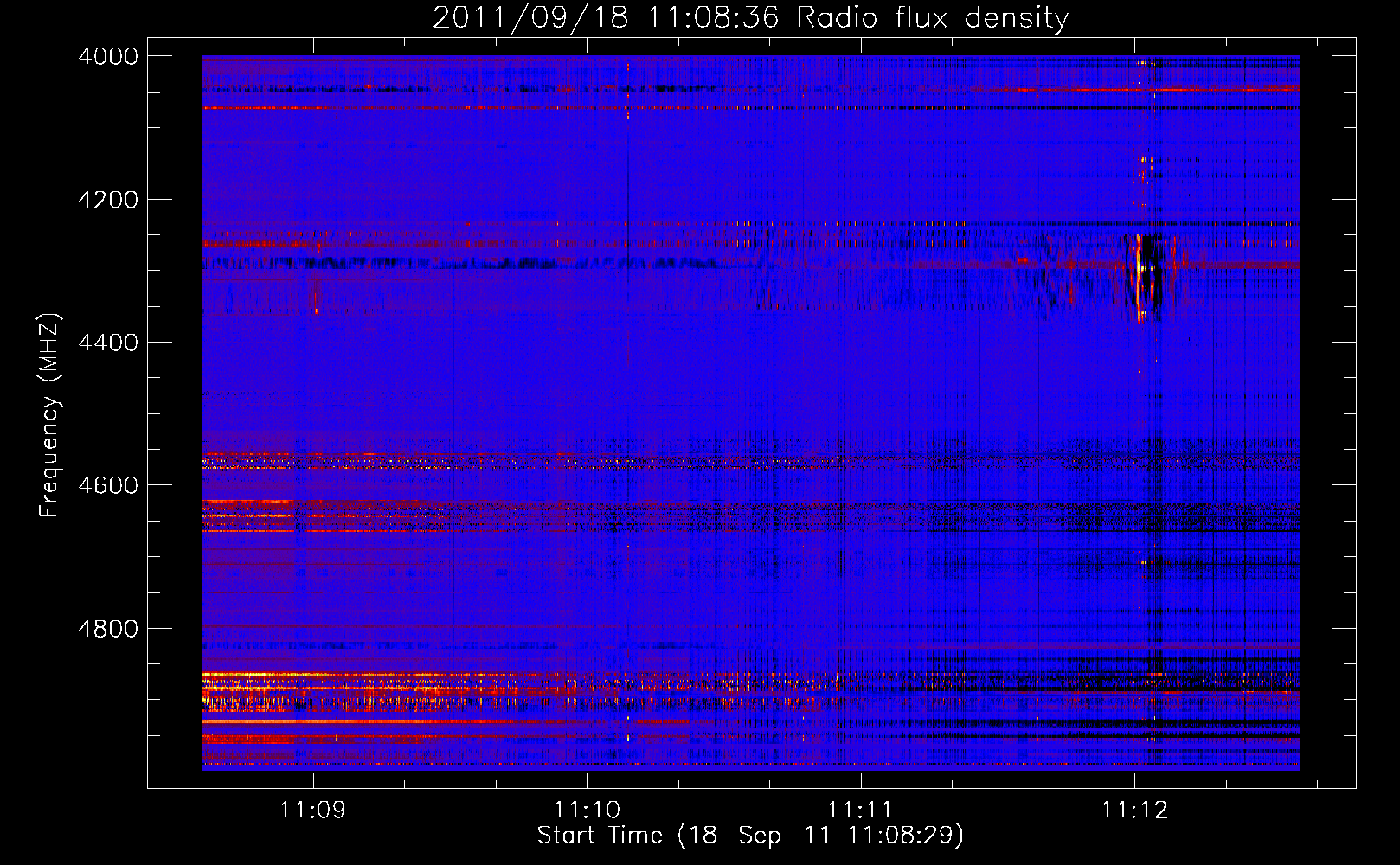Click the plot title "2011/09/18 11:08:36 Radio flux density"

(750, 18)
